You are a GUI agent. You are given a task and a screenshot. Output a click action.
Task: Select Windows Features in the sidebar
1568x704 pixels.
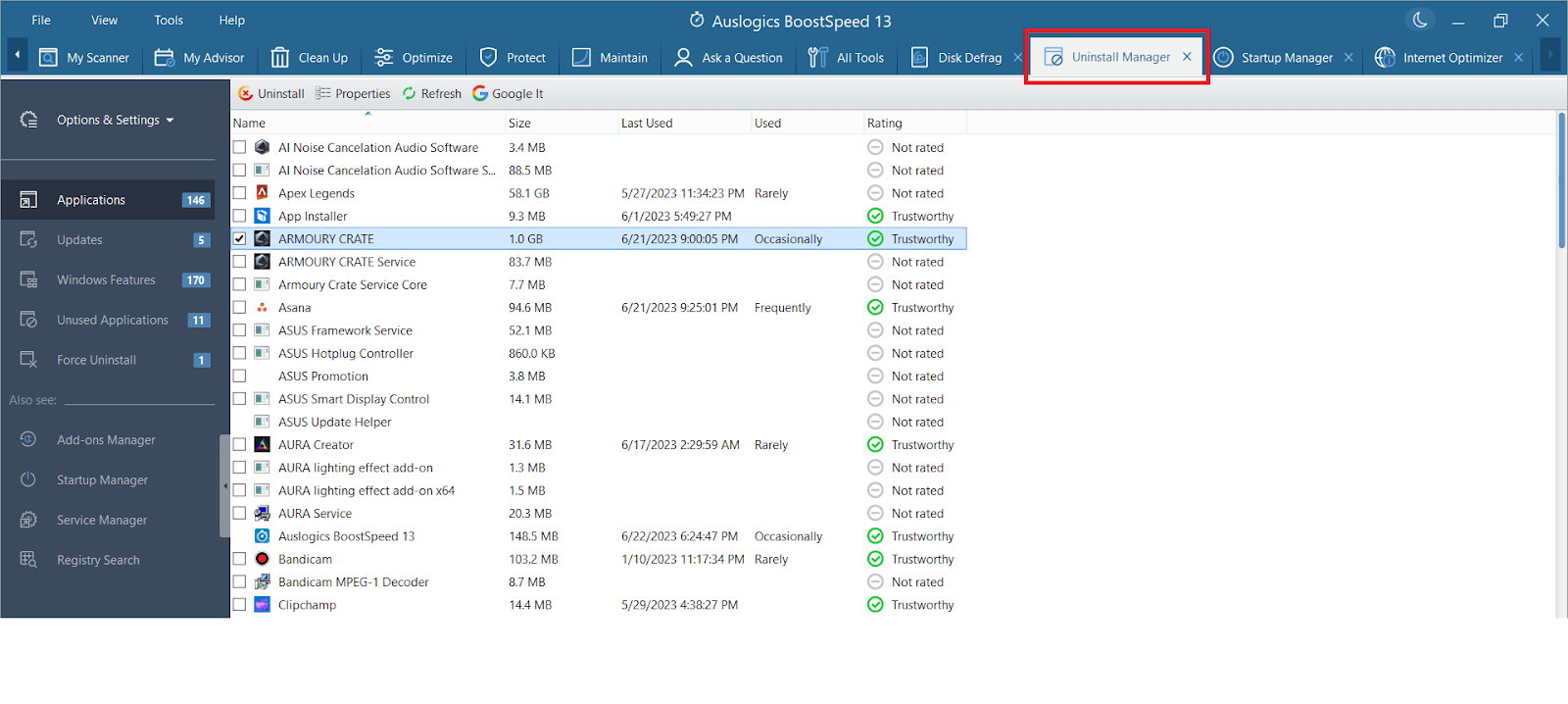point(108,280)
